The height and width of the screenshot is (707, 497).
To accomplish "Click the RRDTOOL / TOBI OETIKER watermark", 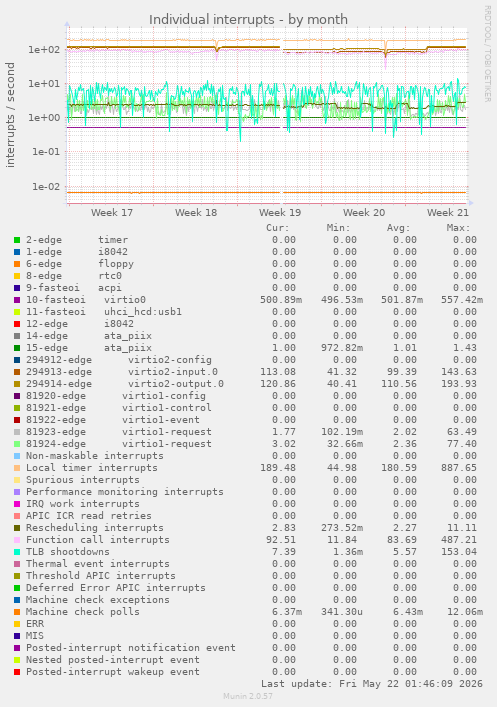I will 488,53.
